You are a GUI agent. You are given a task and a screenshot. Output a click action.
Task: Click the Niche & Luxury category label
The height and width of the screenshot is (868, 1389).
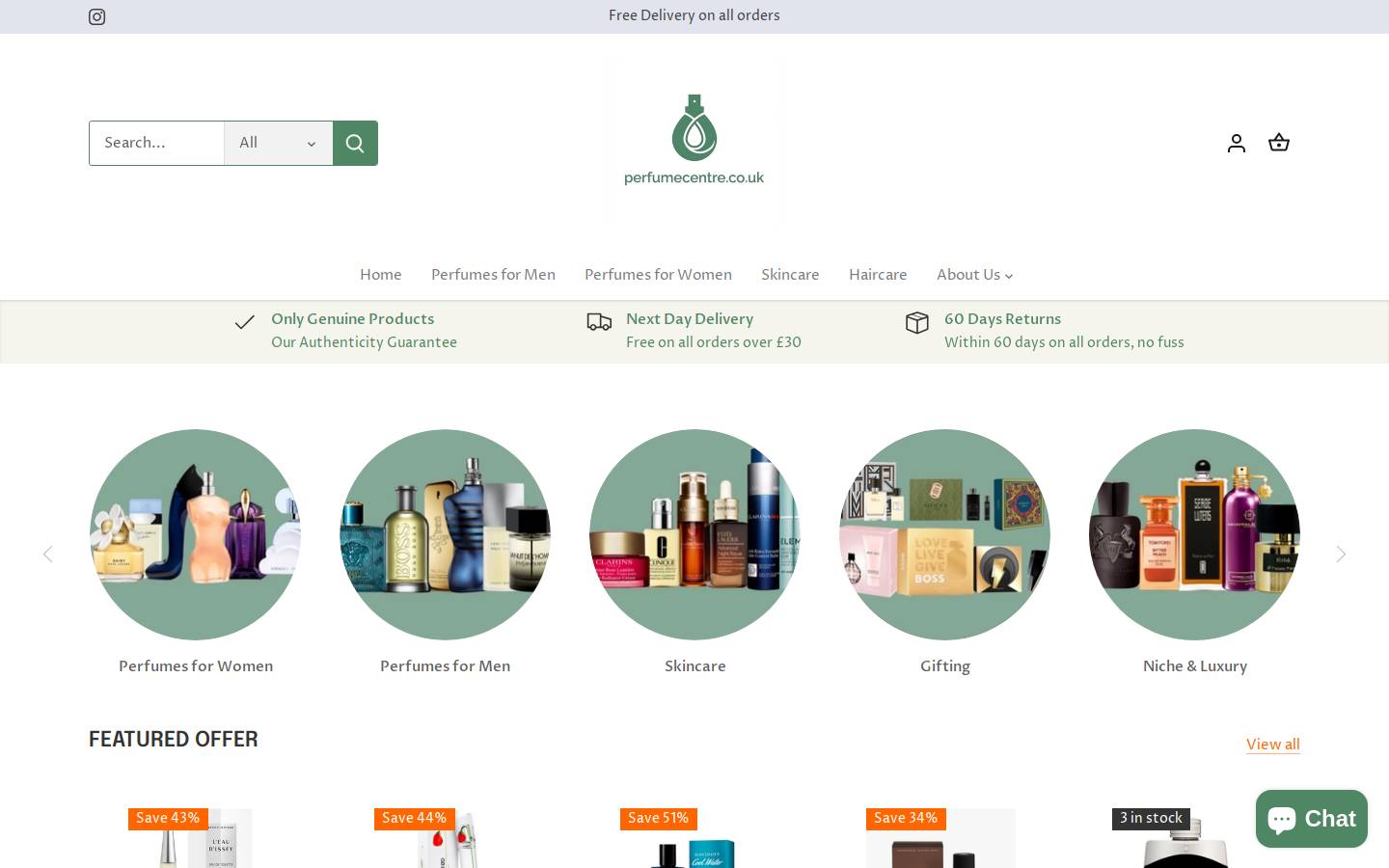(x=1195, y=666)
